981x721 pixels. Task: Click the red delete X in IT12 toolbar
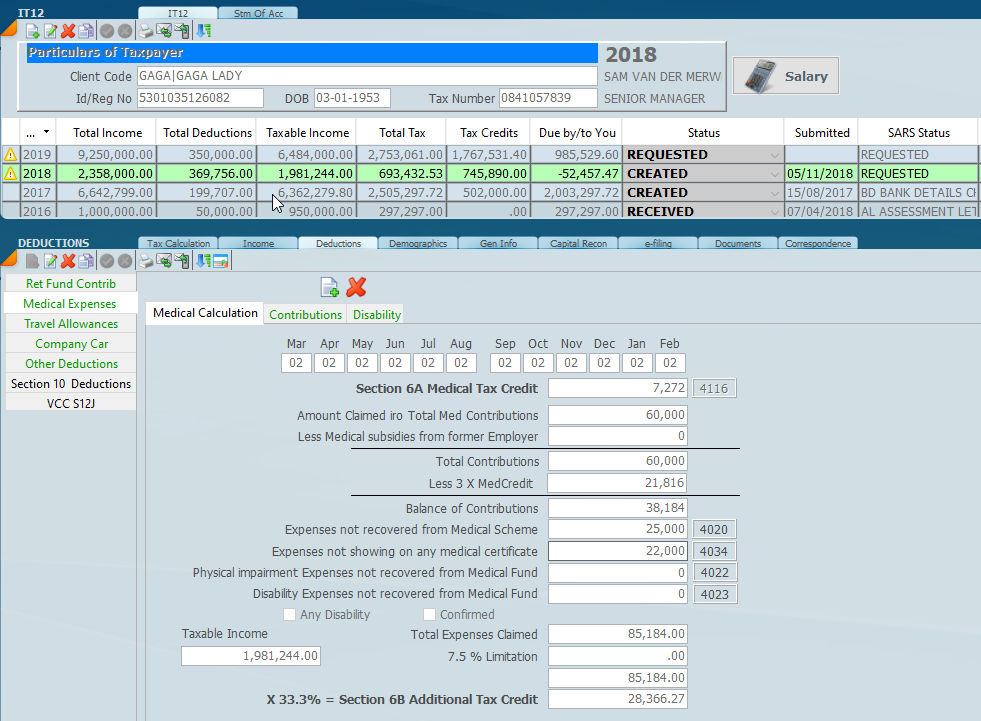click(x=68, y=31)
